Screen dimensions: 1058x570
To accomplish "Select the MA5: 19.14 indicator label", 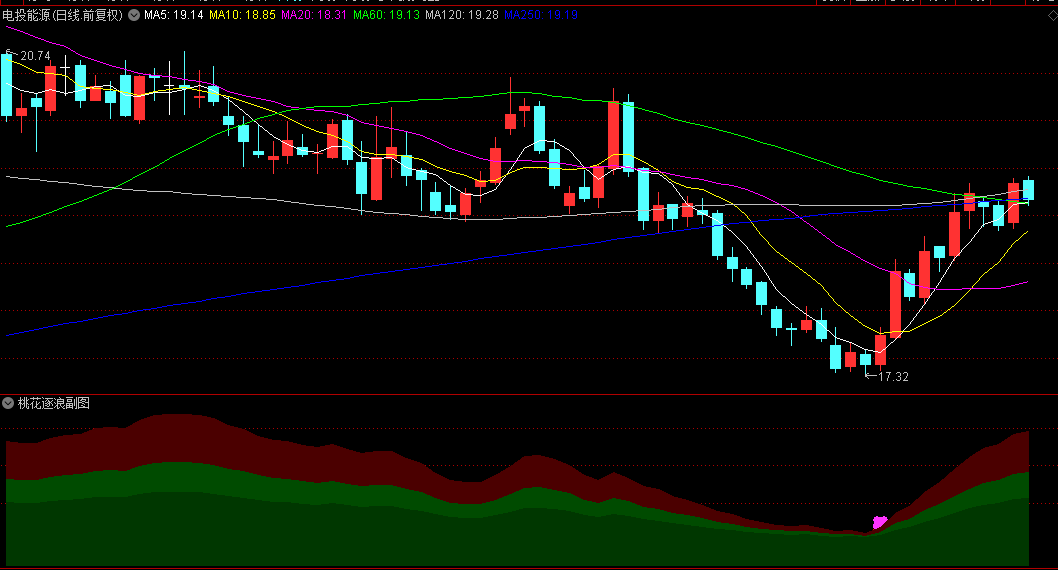I will pos(173,15).
